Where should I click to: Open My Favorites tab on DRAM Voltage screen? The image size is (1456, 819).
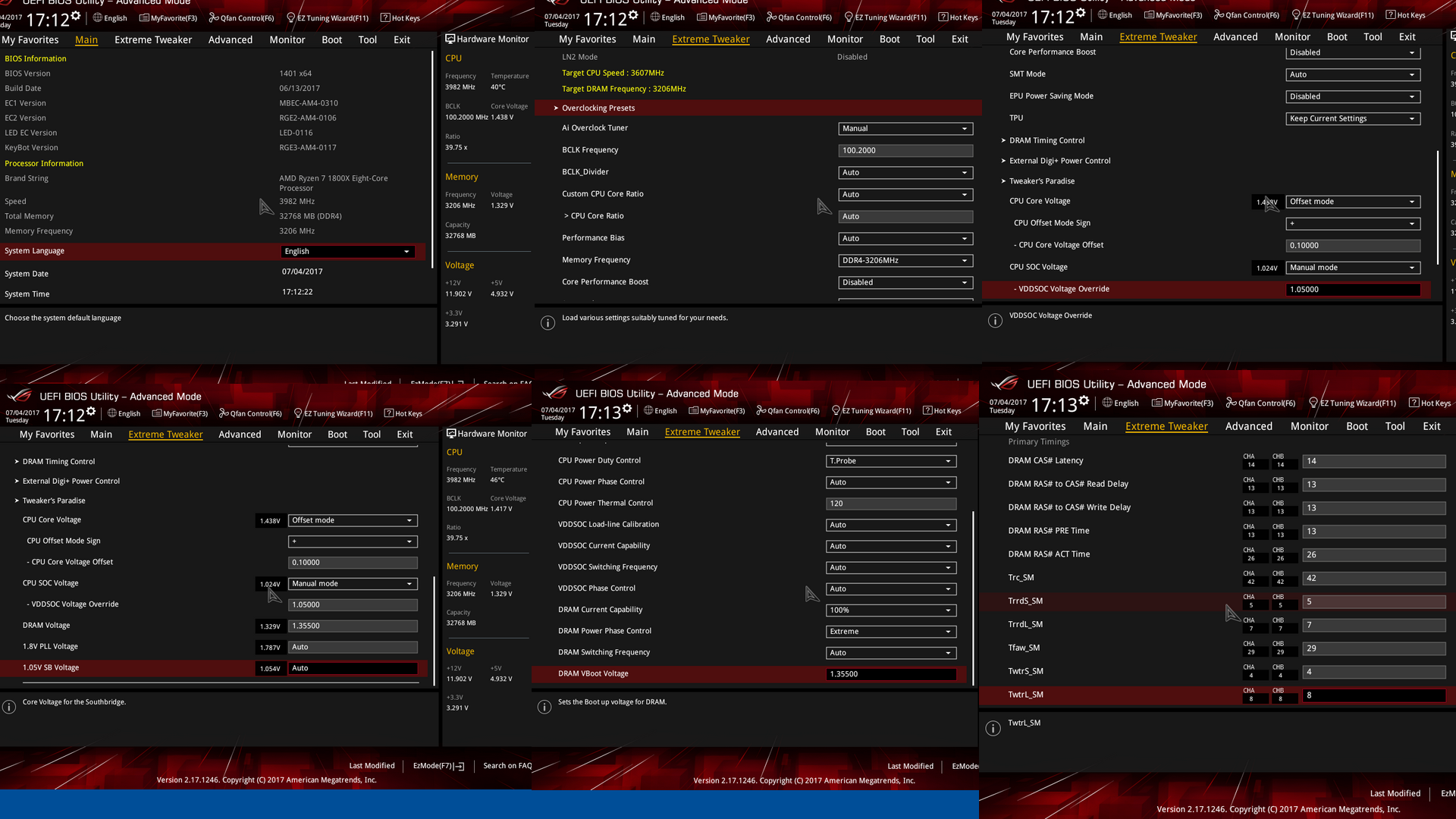[x=47, y=435]
